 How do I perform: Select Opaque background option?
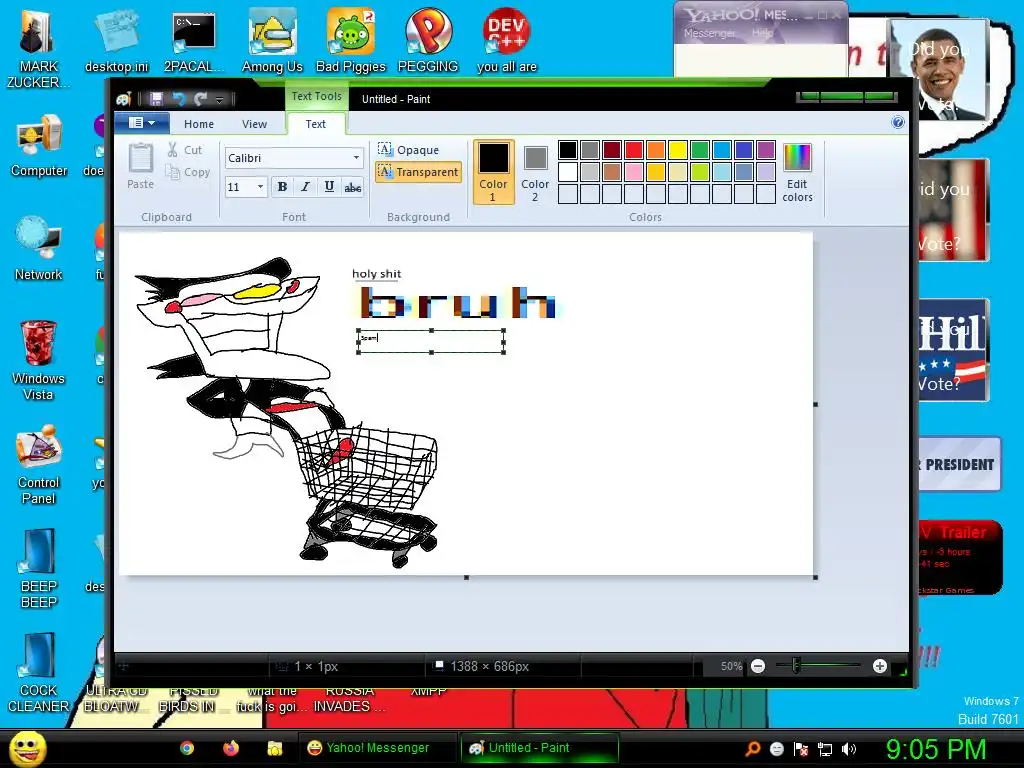coord(409,150)
